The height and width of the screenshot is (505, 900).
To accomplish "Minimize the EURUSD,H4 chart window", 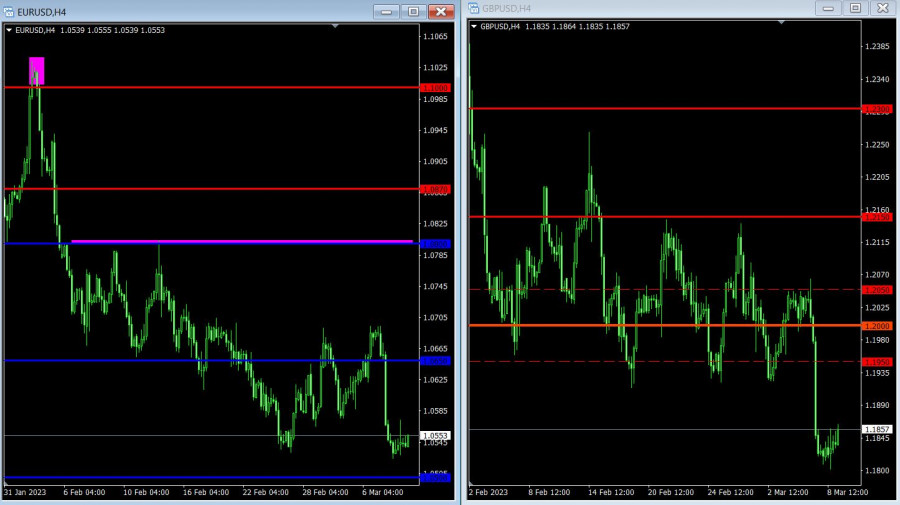I will [387, 11].
